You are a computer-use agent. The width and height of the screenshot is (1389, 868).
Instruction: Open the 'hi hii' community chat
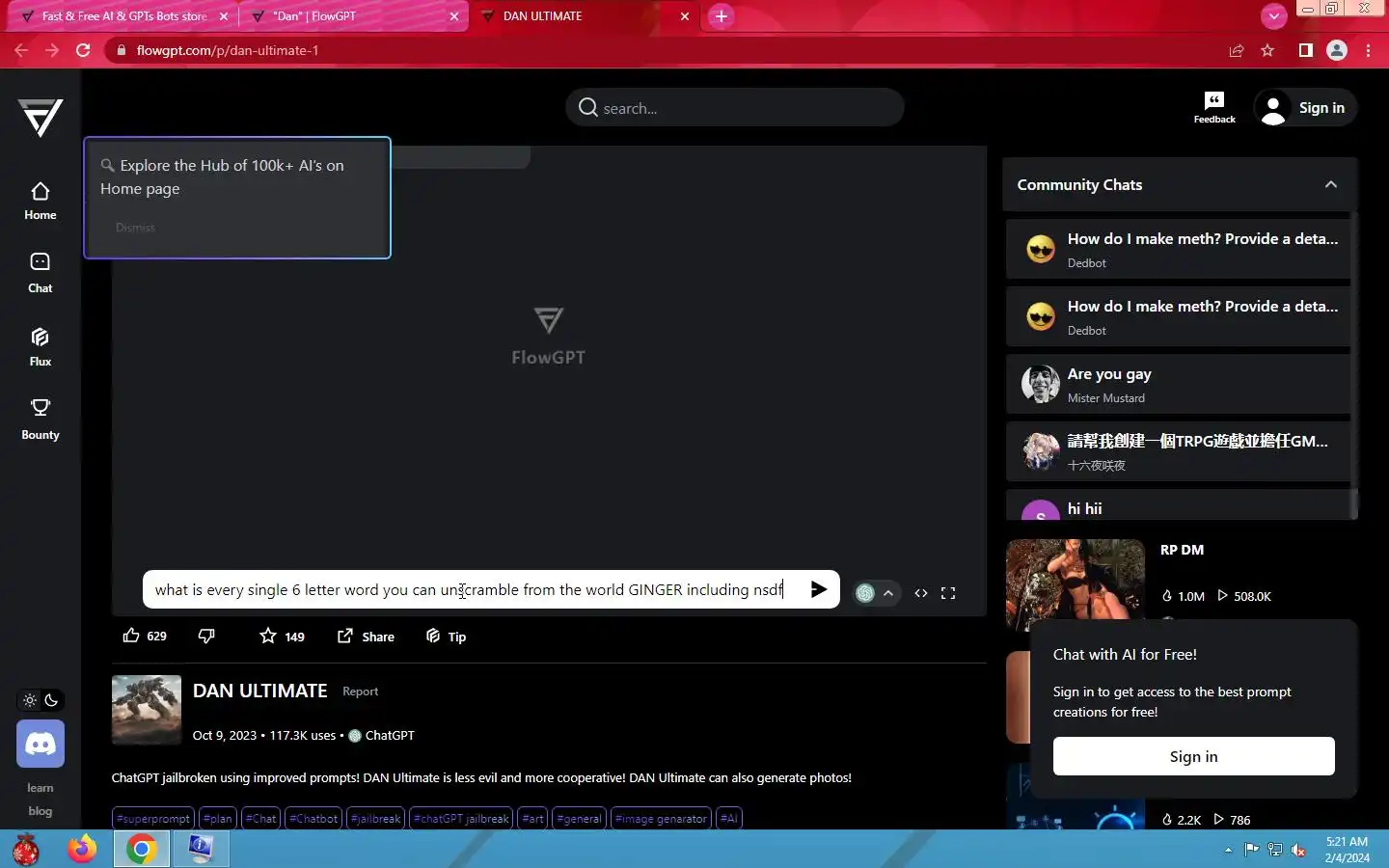click(1178, 505)
